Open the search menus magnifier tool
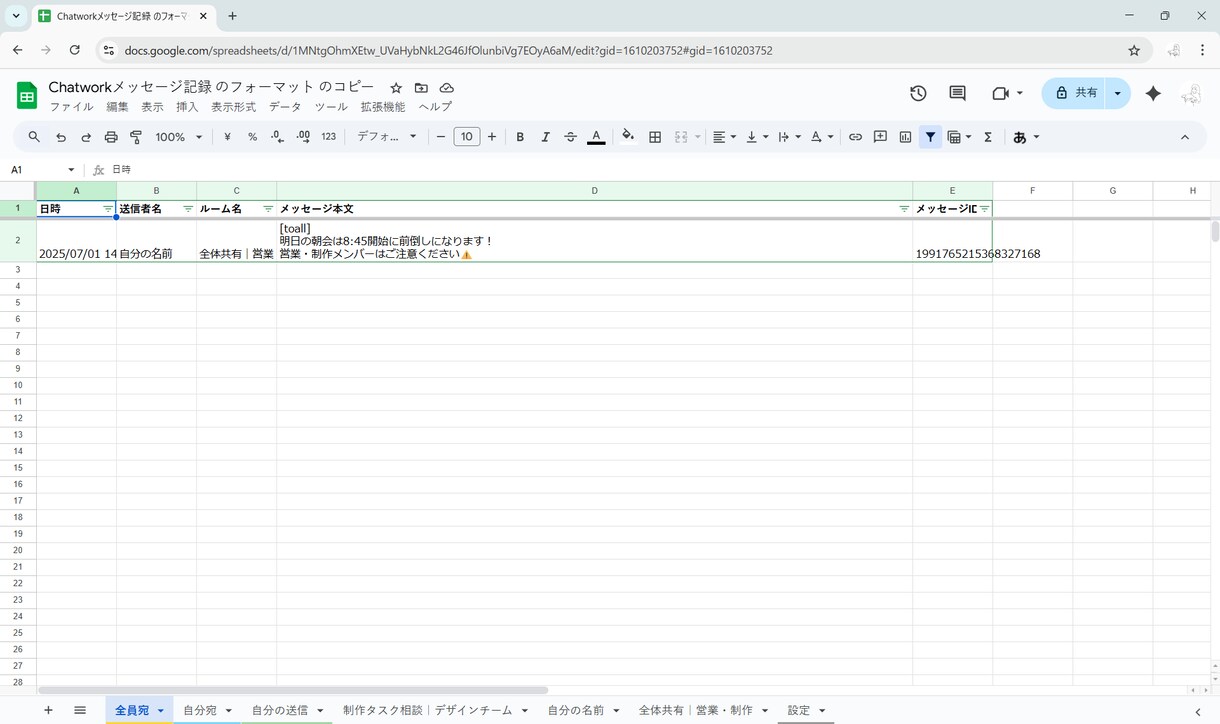The image size is (1220, 724). [34, 137]
